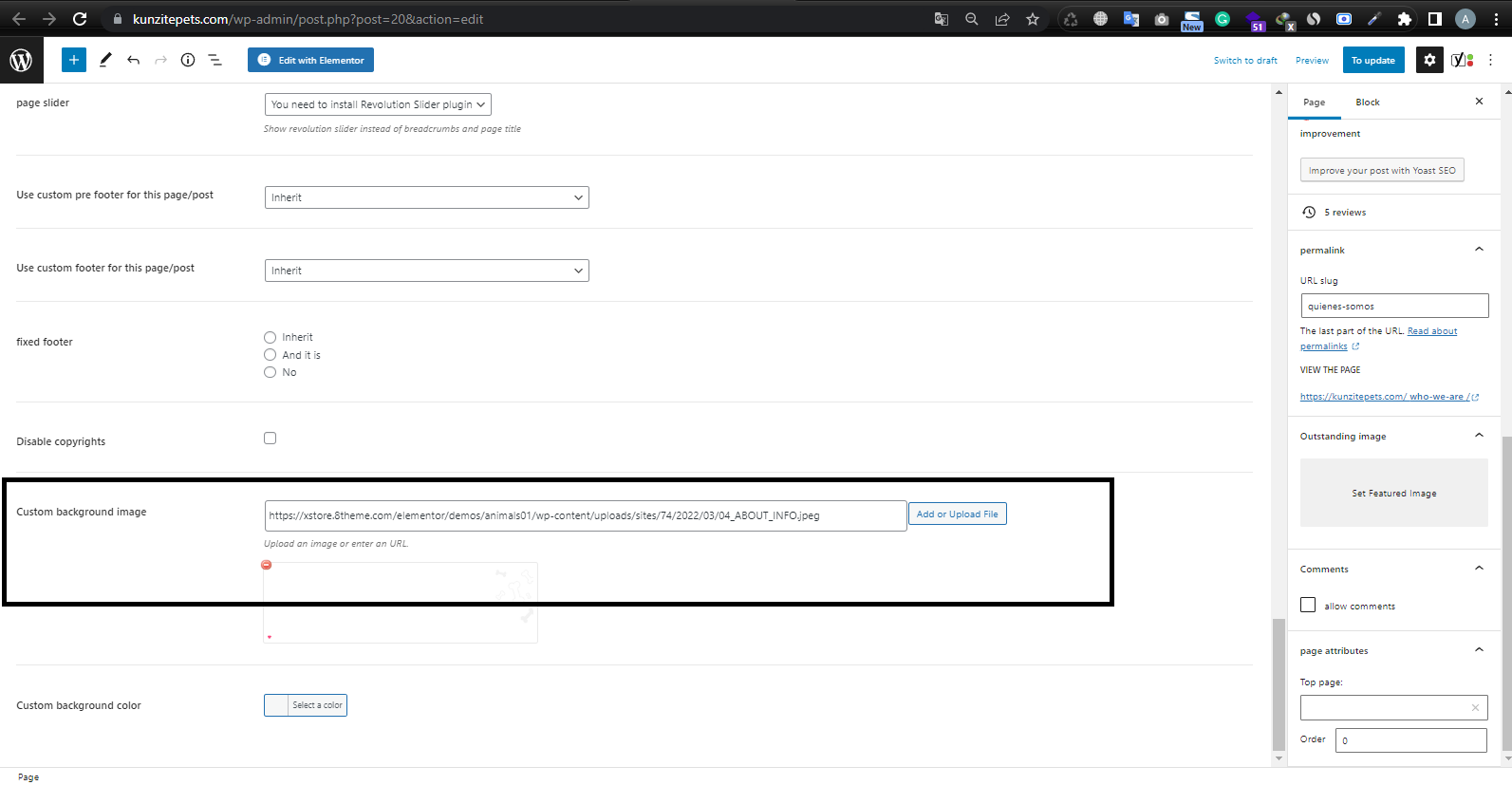Open the browser zoom indicator

point(972,19)
